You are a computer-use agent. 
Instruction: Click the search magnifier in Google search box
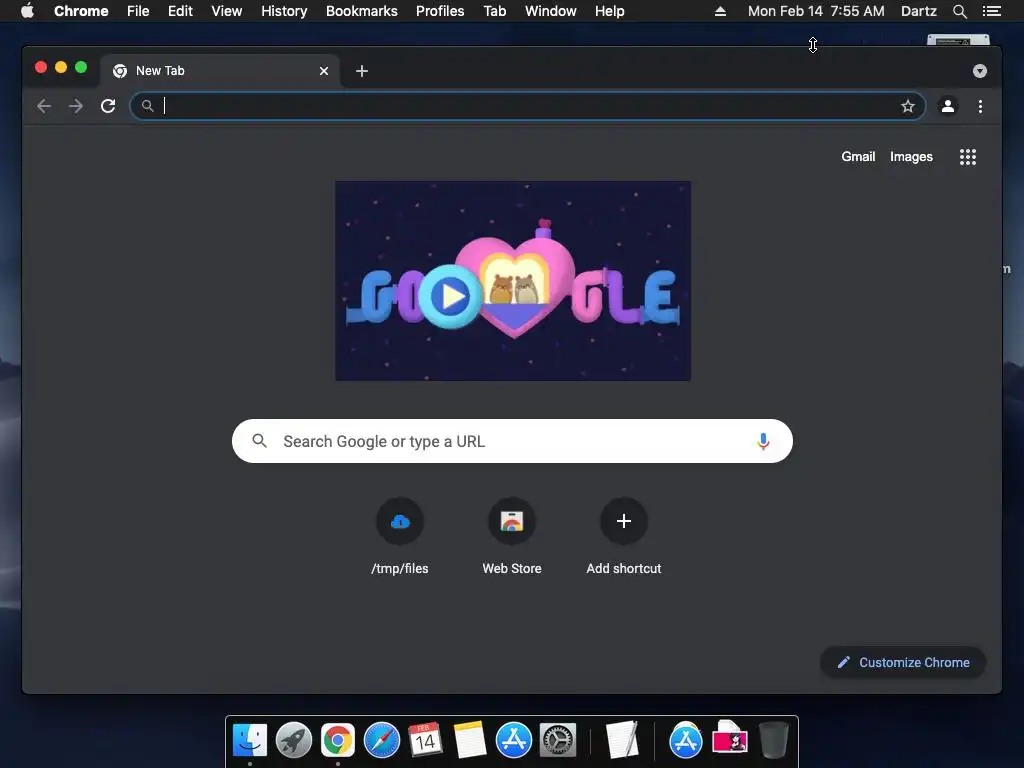259,441
